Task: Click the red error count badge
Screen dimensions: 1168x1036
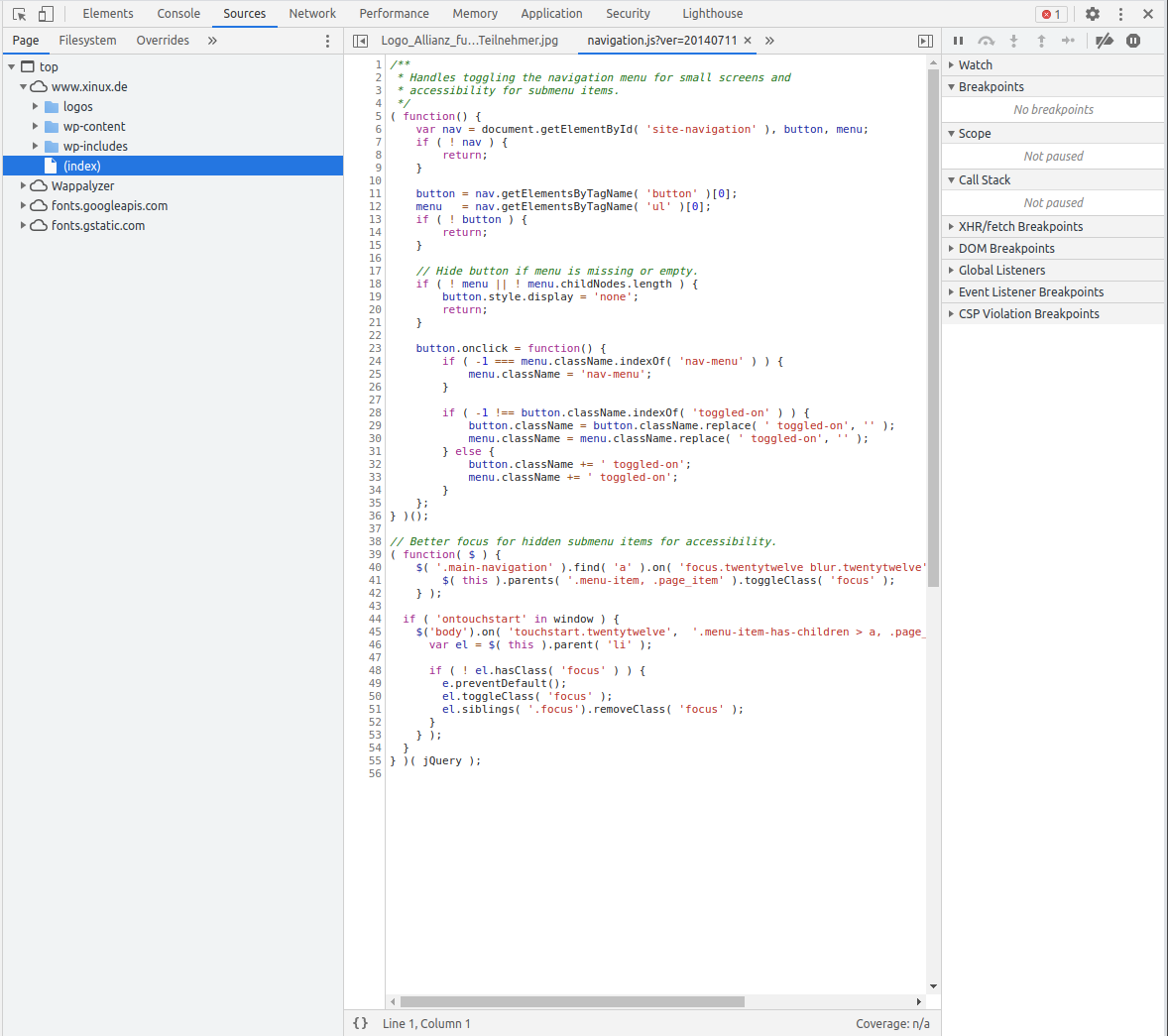Action: click(x=1051, y=14)
